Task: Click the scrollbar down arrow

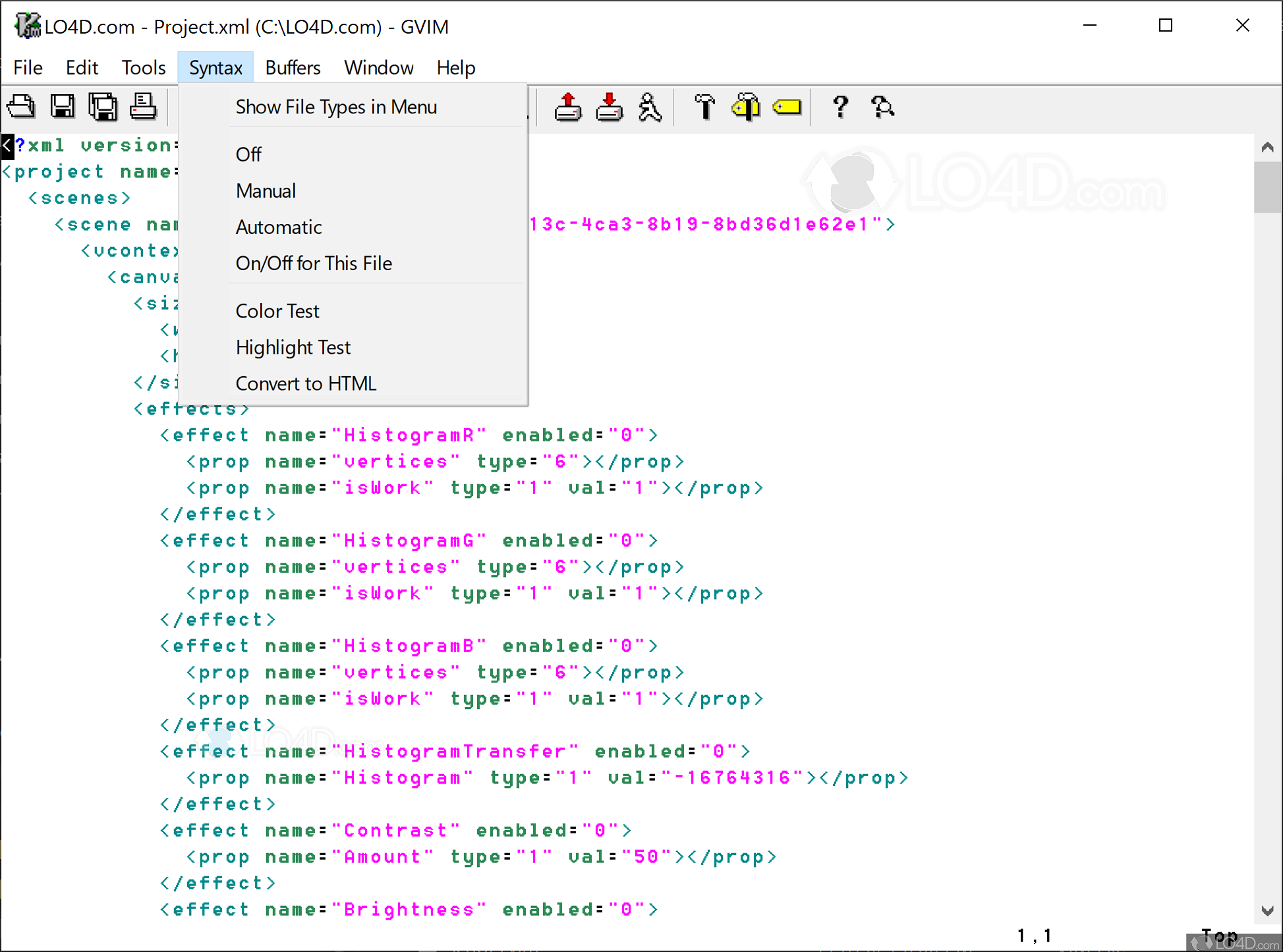Action: point(1267,910)
